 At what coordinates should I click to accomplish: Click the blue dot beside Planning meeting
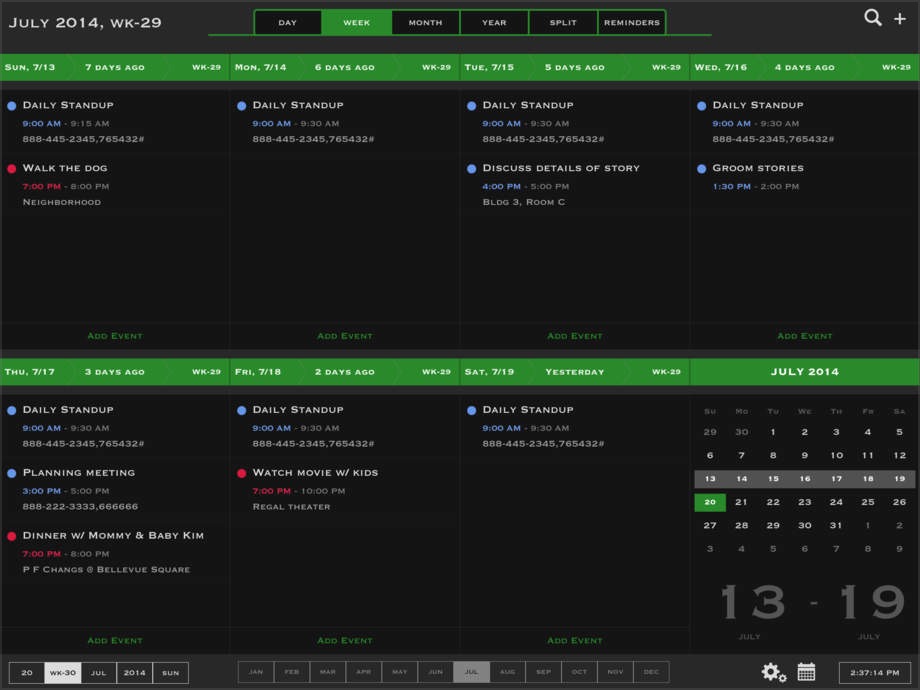pyautogui.click(x=9, y=472)
